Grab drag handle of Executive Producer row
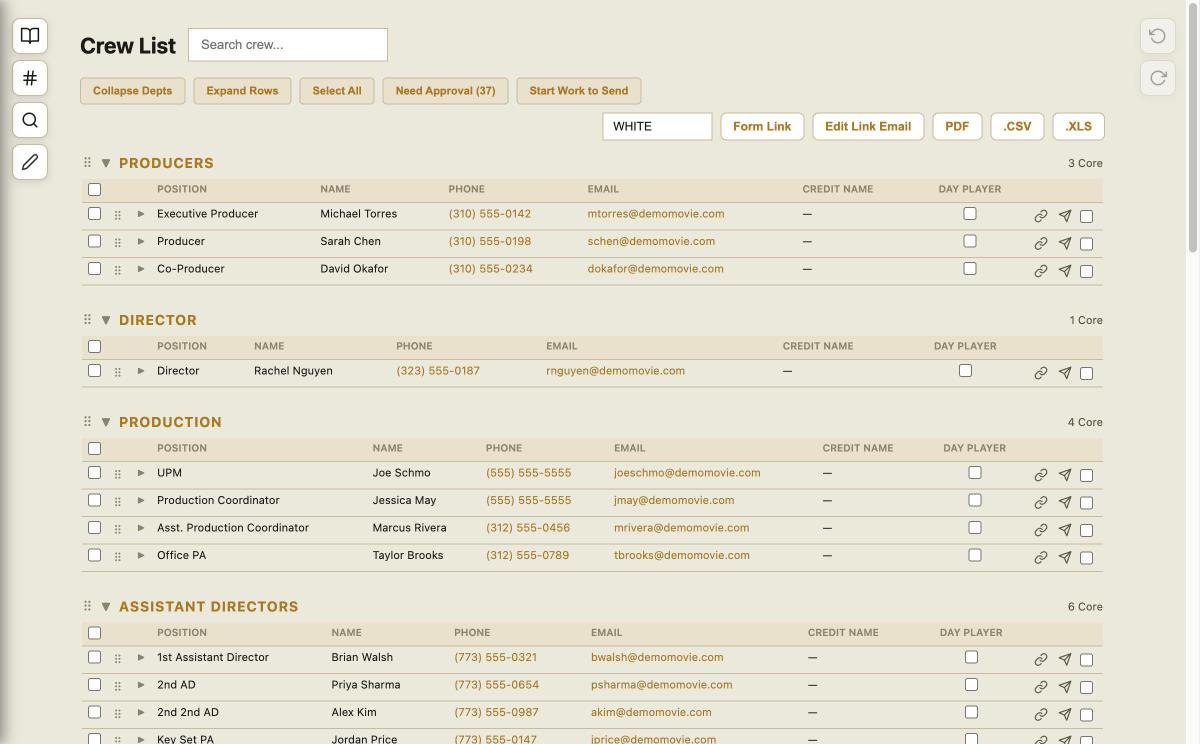1200x744 pixels. [x=118, y=215]
